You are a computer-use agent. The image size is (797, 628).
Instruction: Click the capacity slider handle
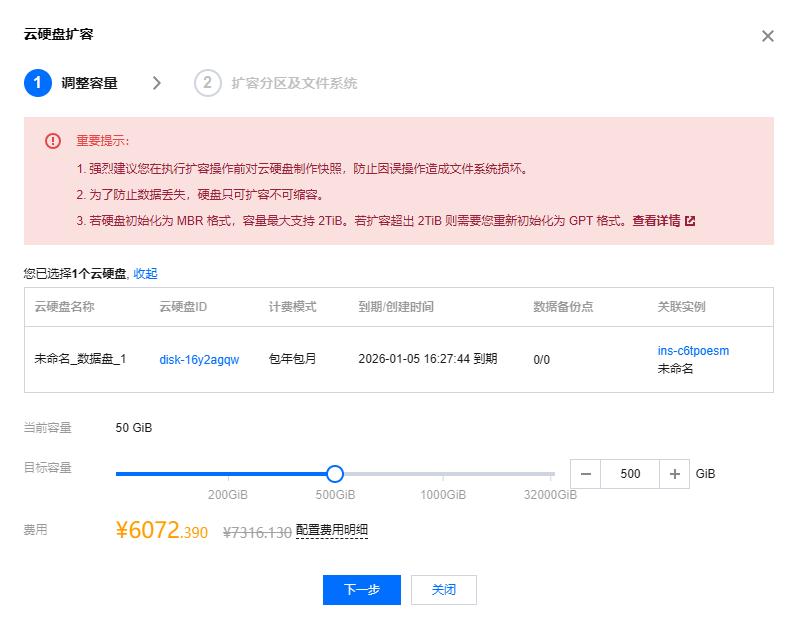pyautogui.click(x=335, y=474)
